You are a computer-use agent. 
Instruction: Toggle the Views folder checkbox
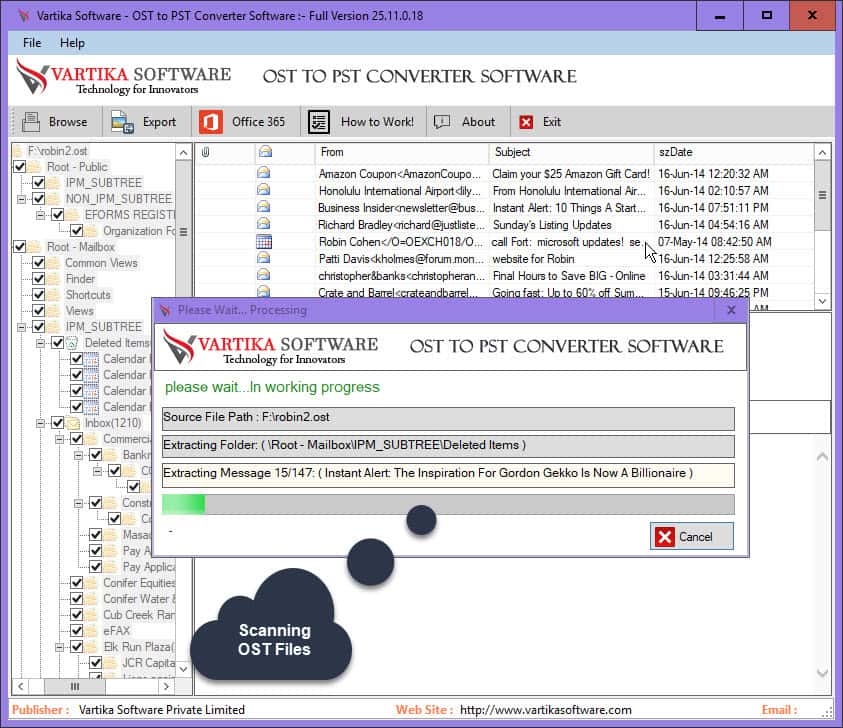[38, 311]
